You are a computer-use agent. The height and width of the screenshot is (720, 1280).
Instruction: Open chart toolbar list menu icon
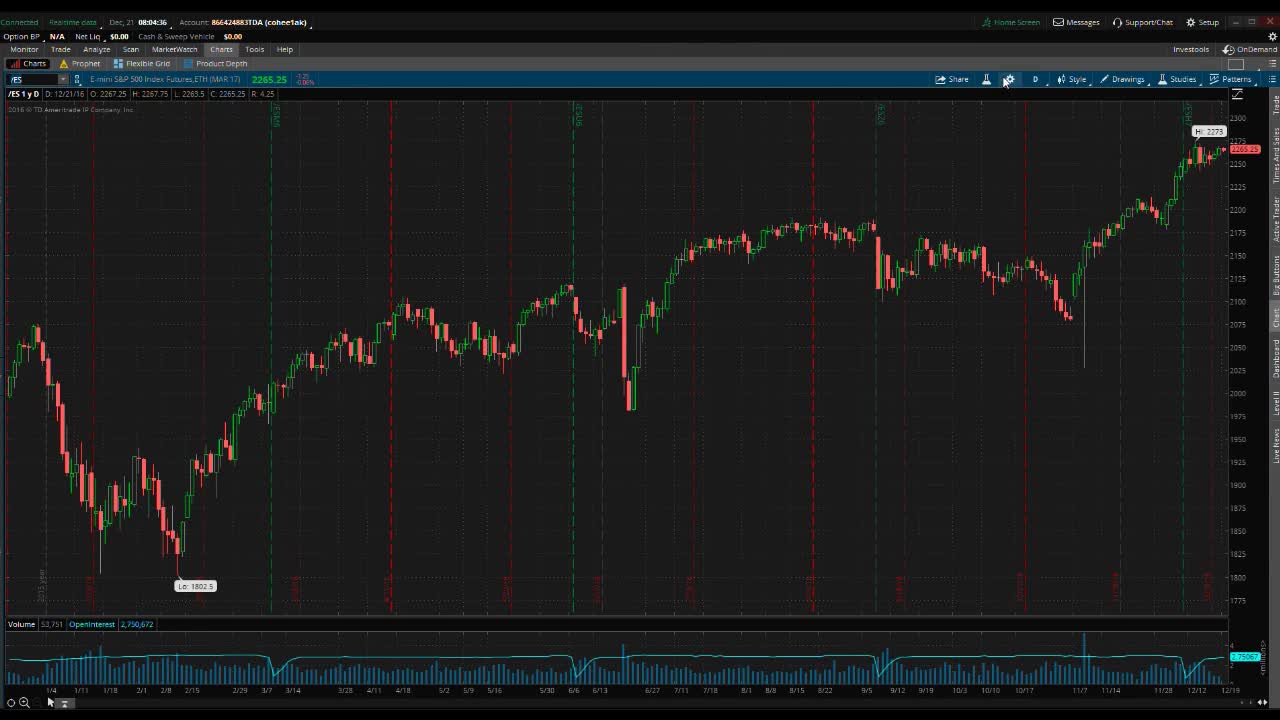[x=1272, y=79]
